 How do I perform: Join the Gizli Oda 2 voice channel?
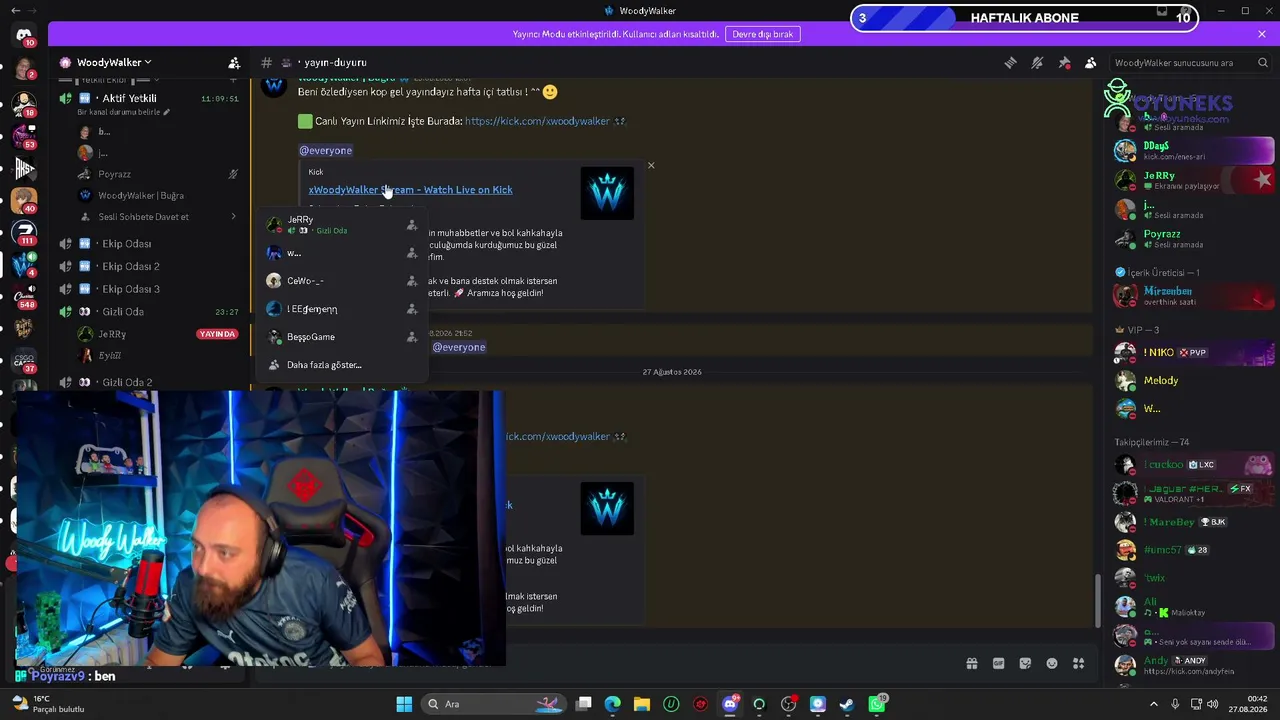pyautogui.click(x=127, y=382)
